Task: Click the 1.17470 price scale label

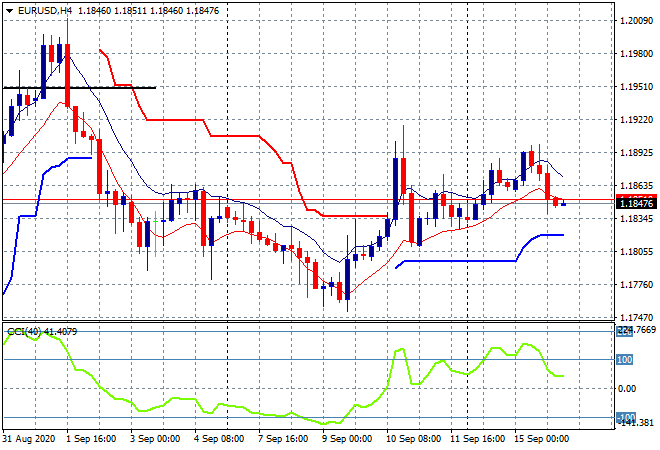Action: [x=637, y=317]
